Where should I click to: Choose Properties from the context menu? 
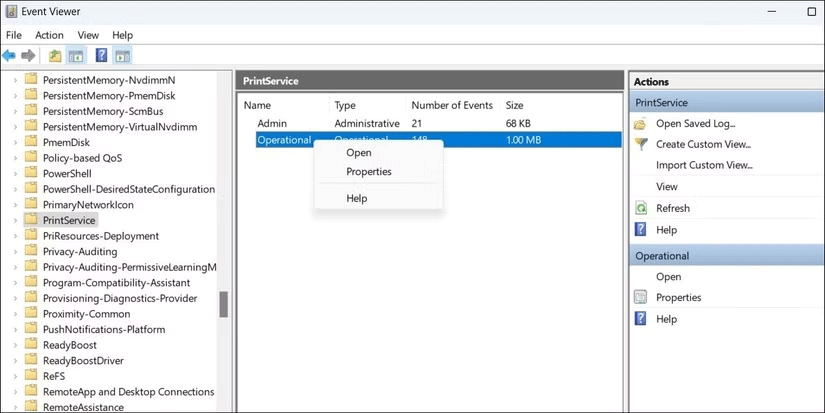point(368,172)
